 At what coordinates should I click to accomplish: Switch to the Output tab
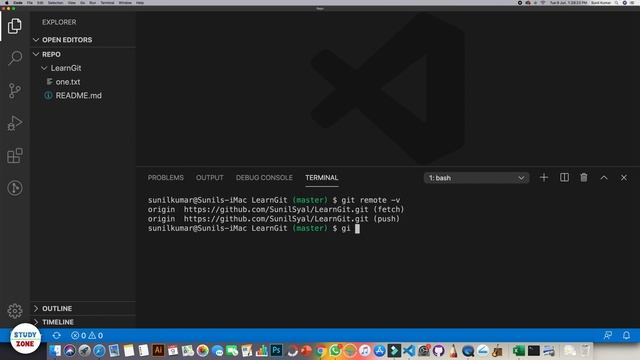tap(209, 178)
